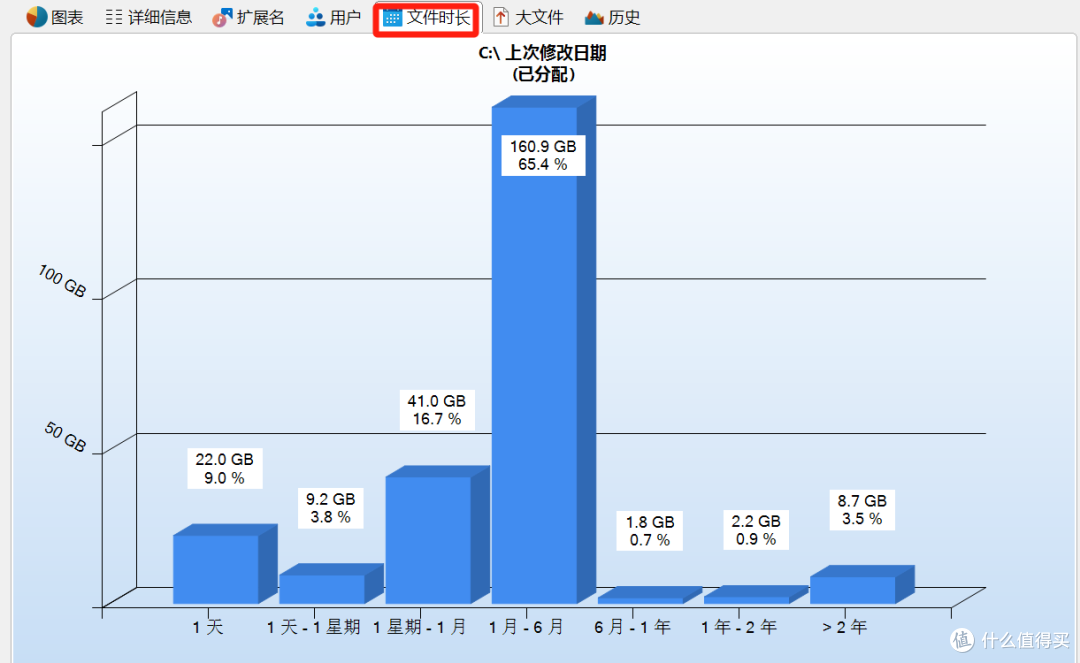
Task: Click the 50 GB axis label
Action: 65,437
